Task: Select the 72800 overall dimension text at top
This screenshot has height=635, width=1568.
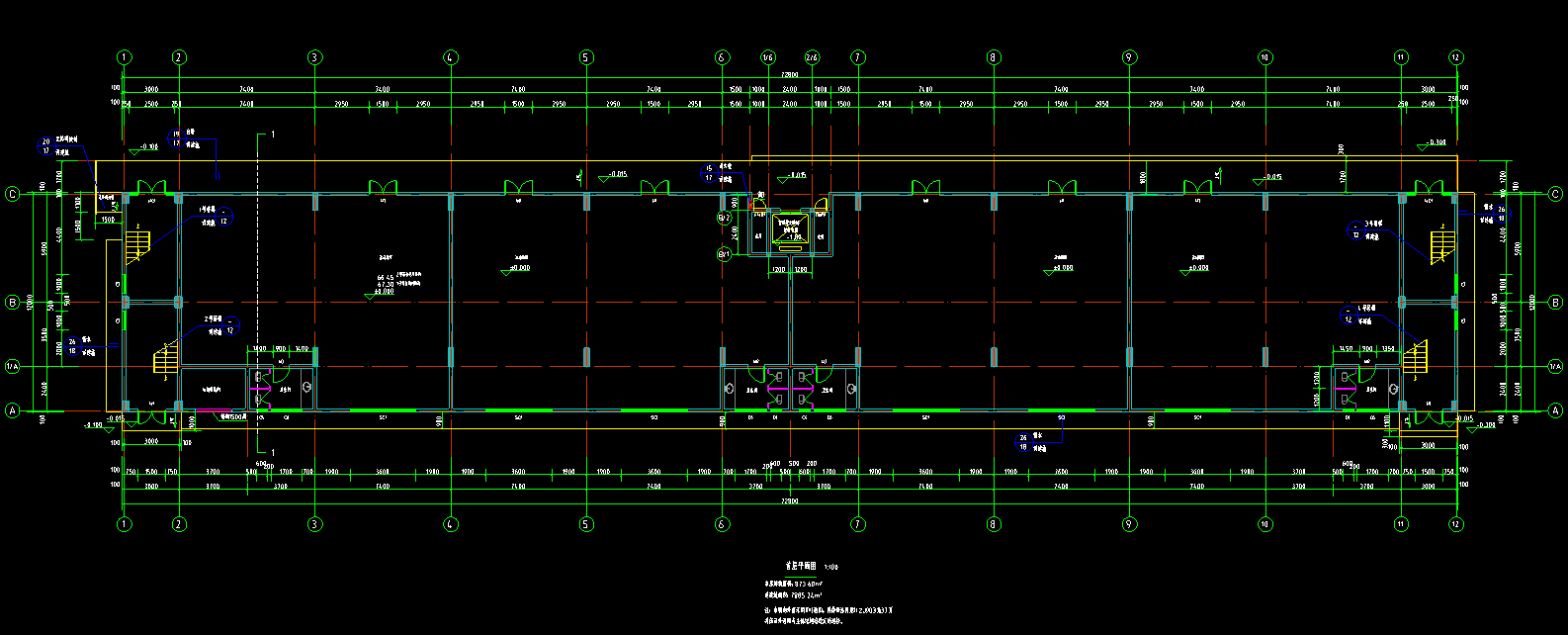Action: pos(790,75)
